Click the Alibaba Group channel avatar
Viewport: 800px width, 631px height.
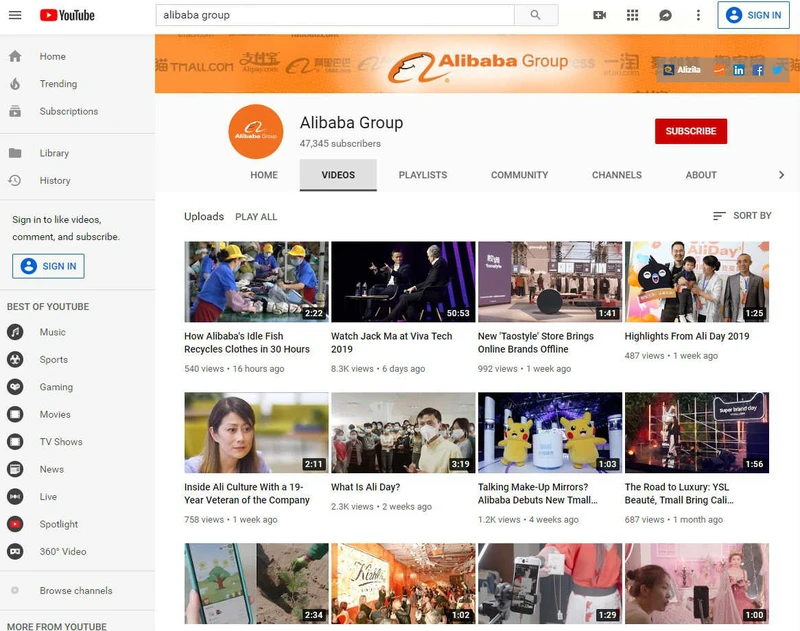point(256,132)
